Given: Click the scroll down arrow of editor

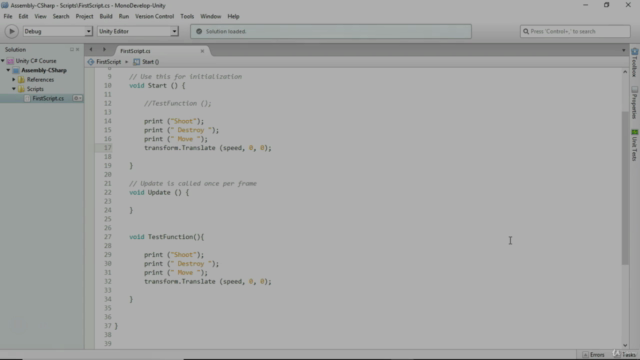Looking at the screenshot, I should tap(625, 345).
